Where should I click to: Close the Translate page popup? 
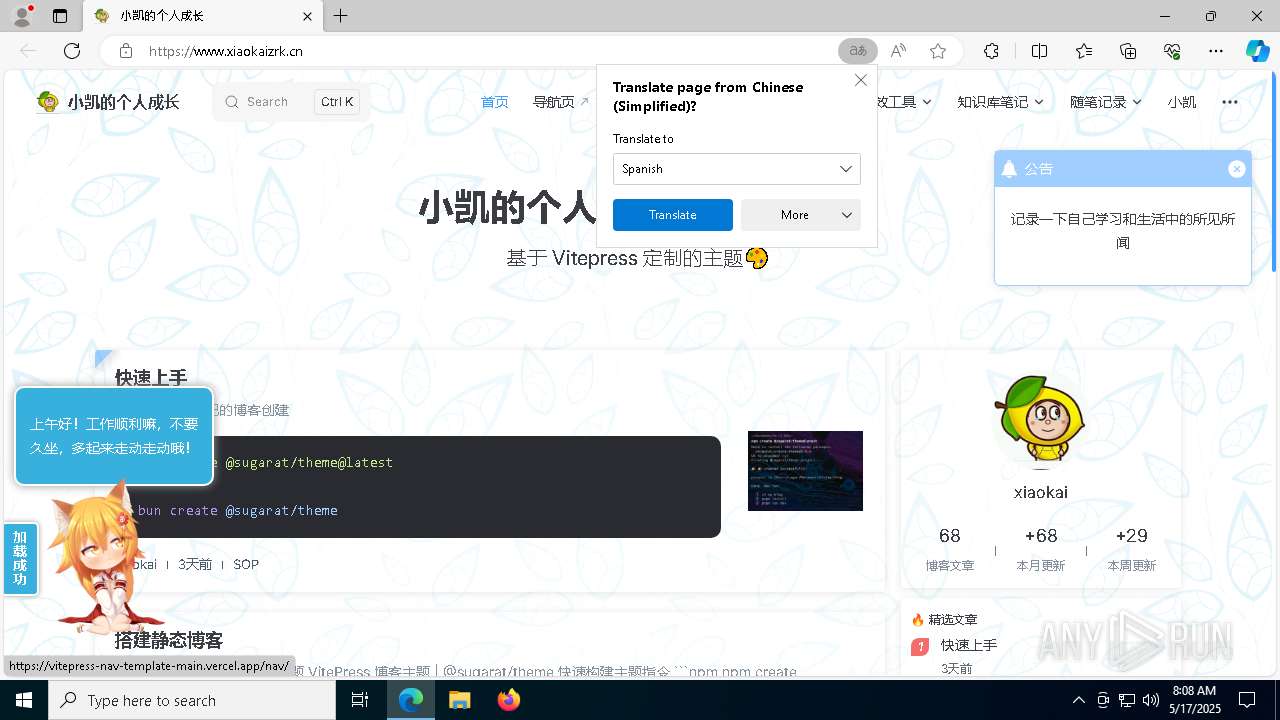[860, 80]
